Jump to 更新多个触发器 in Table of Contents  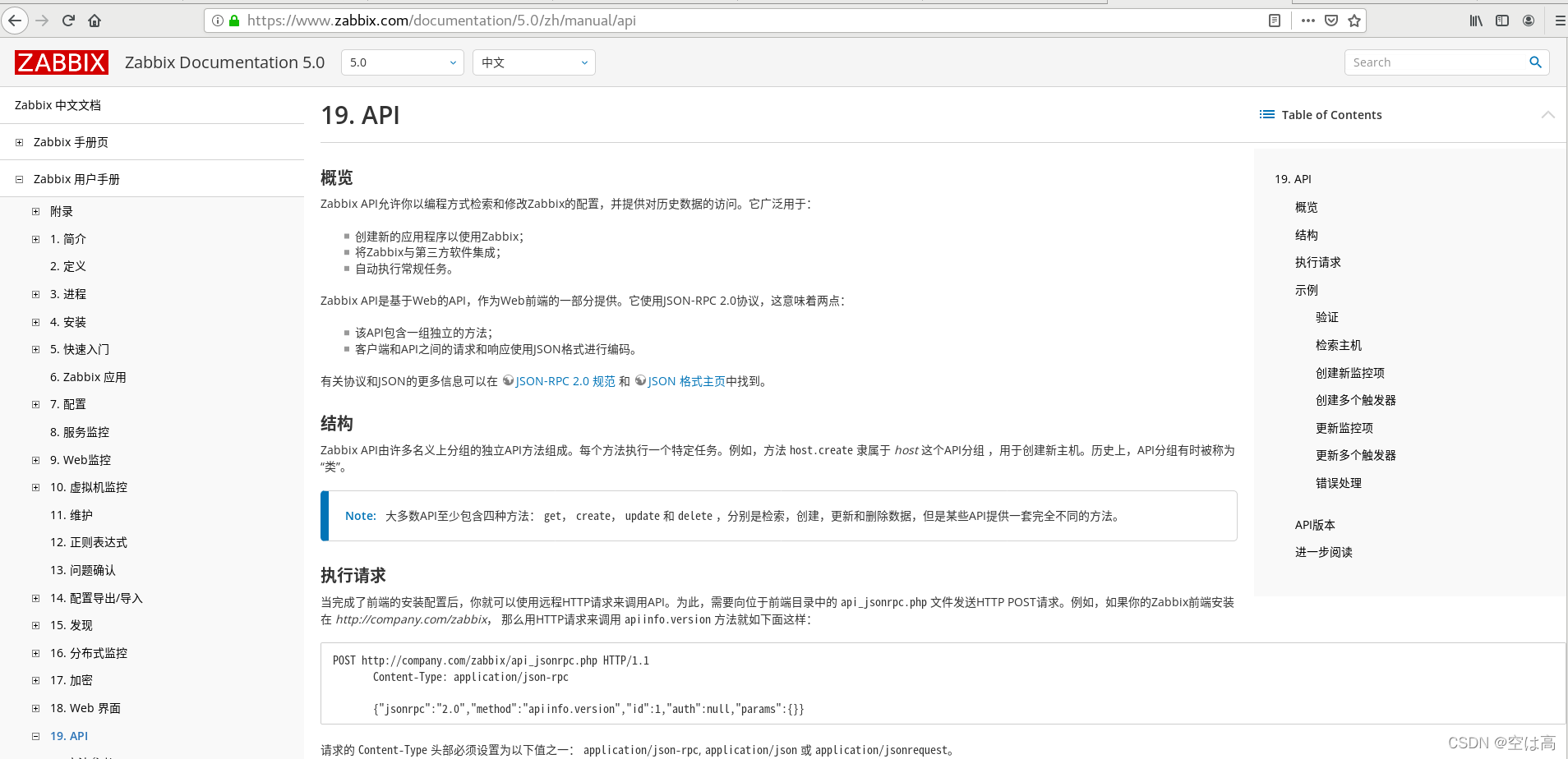pyautogui.click(x=1356, y=455)
